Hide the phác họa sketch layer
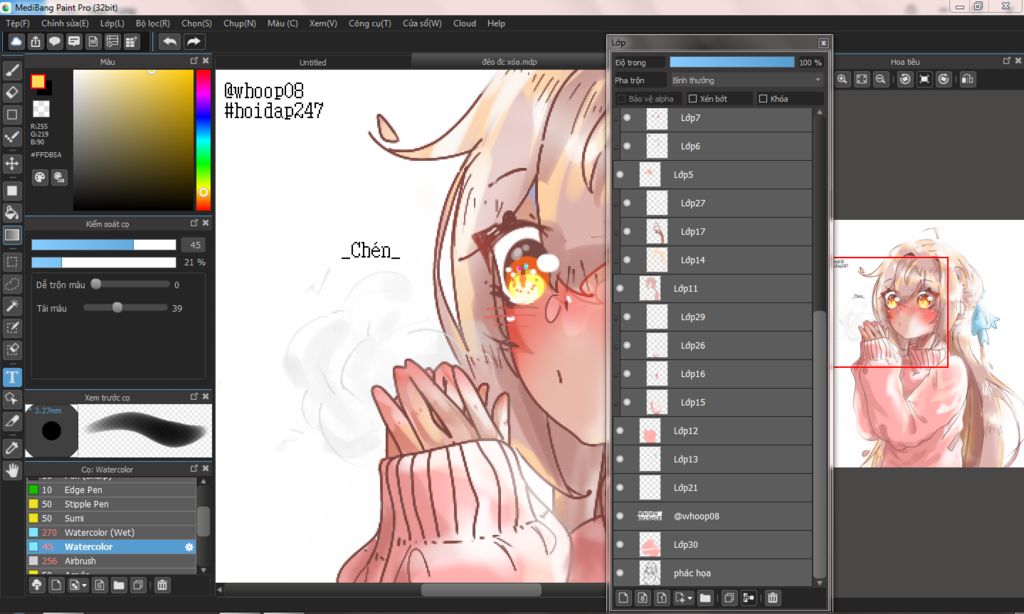This screenshot has height=614, width=1024. pos(620,573)
